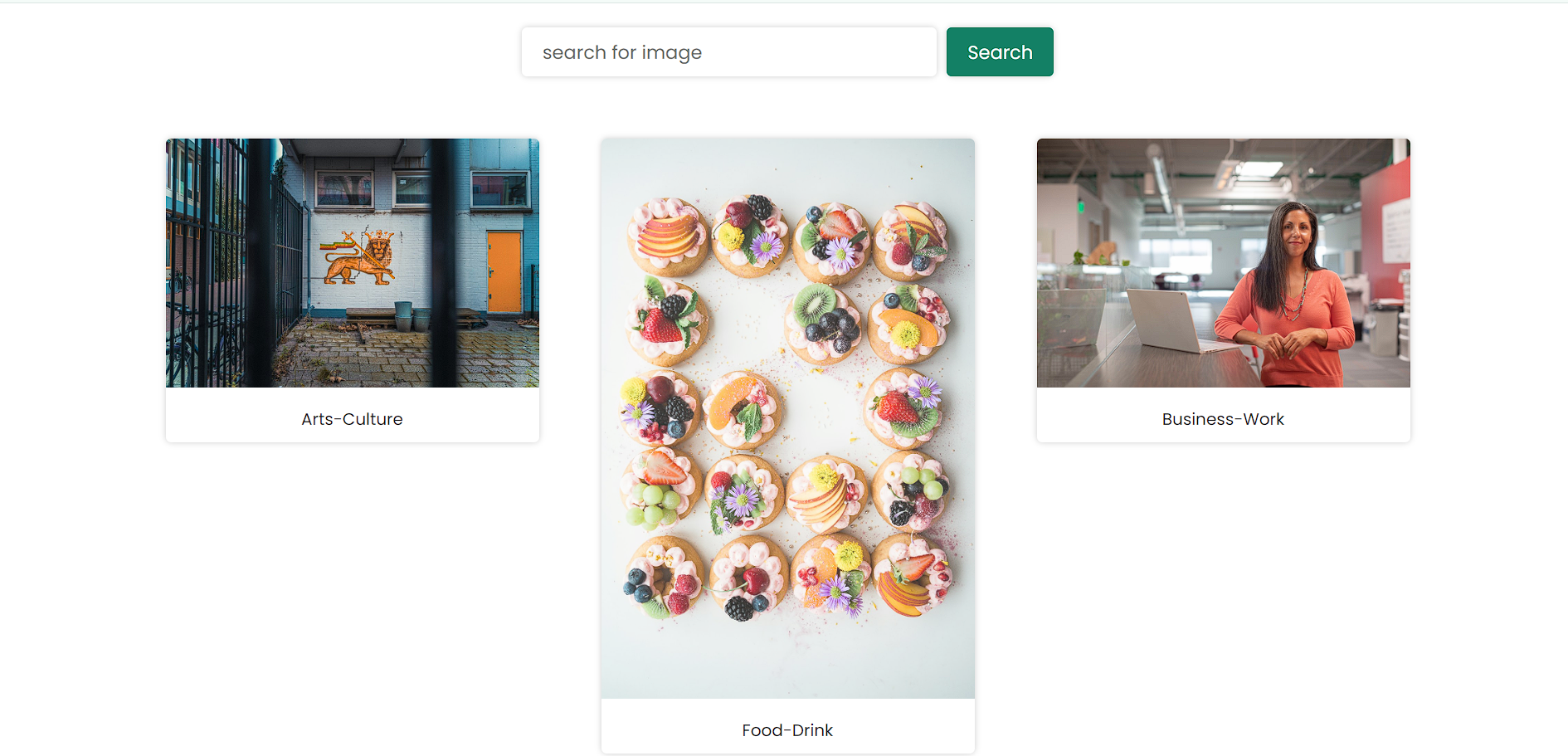
Task: Click the top-left peach-slice donut
Action: [666, 237]
